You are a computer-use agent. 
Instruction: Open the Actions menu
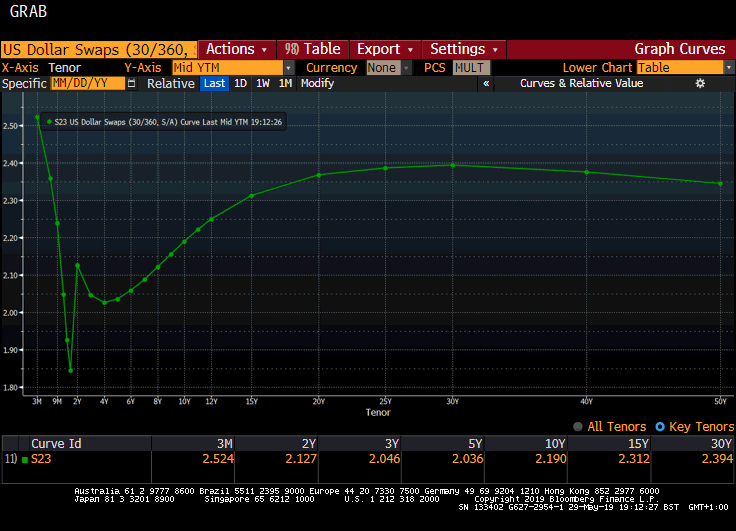236,49
